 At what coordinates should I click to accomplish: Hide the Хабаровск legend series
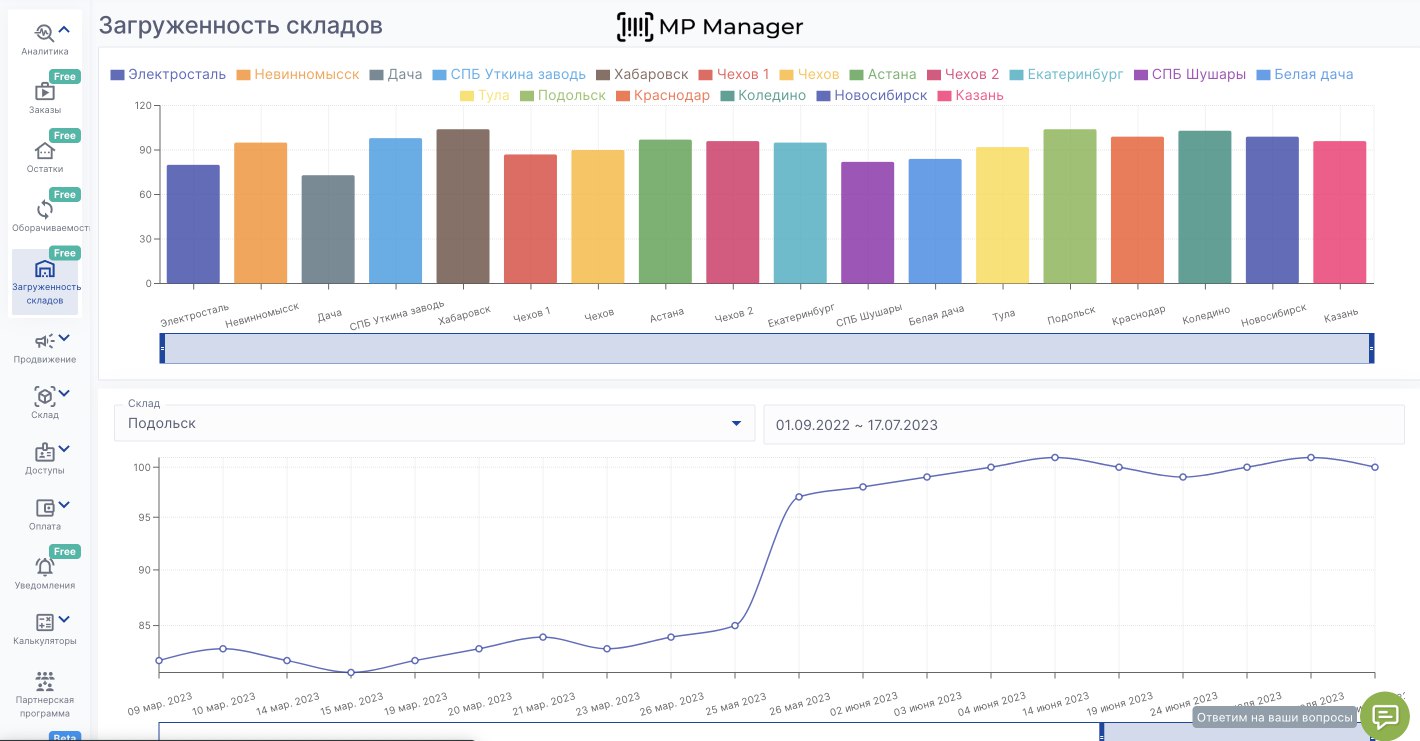point(642,75)
